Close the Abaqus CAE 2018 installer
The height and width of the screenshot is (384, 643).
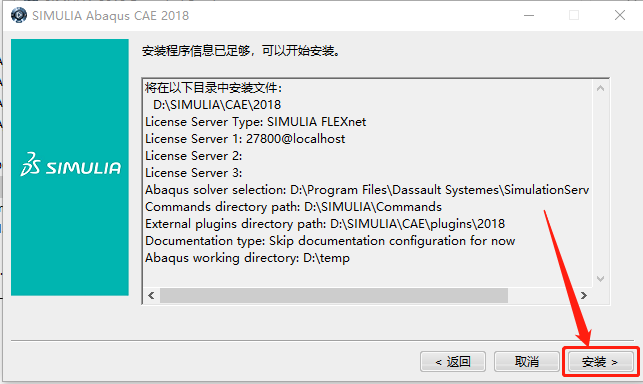[620, 16]
